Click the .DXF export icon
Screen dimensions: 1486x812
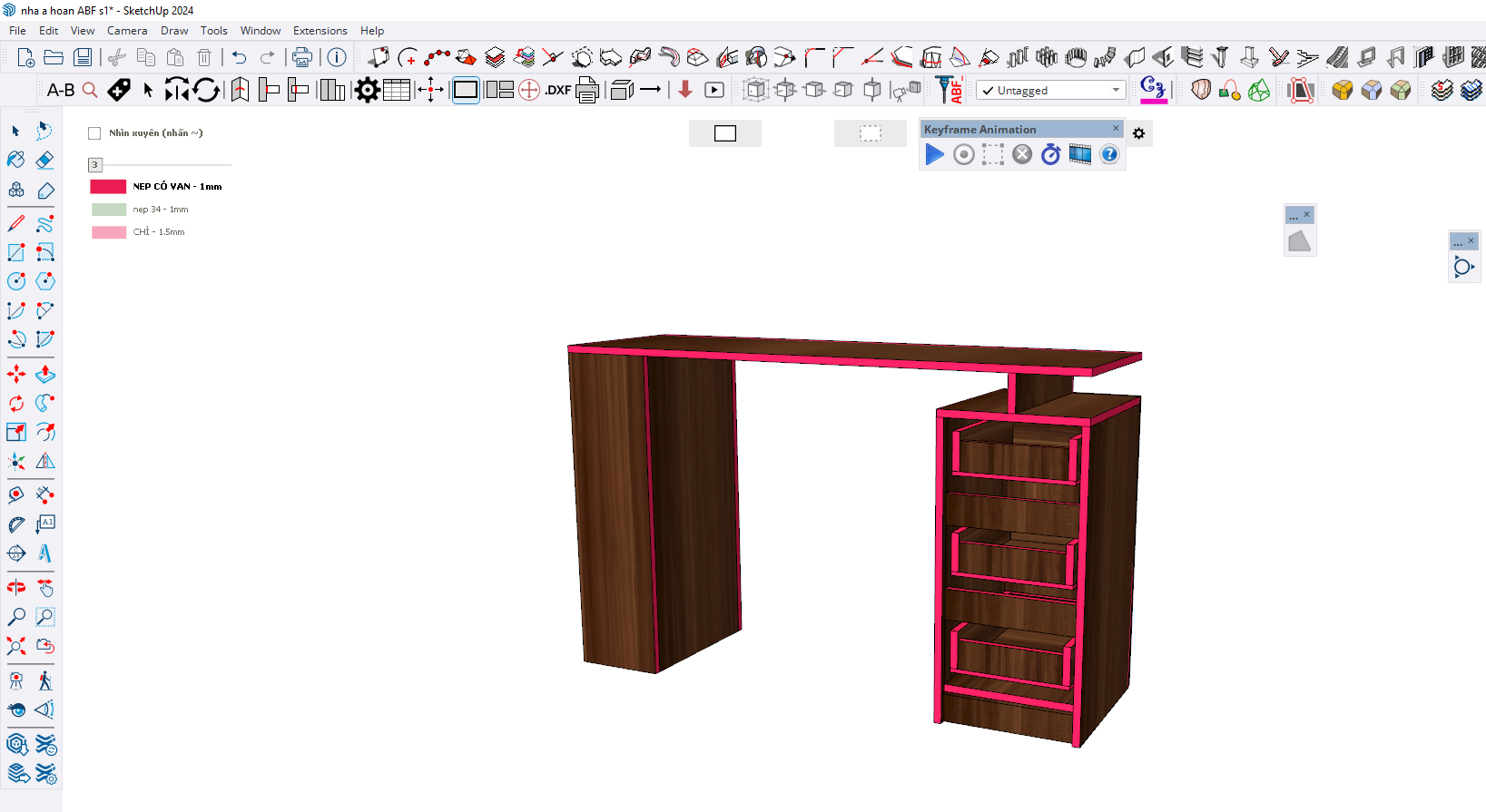tap(557, 90)
